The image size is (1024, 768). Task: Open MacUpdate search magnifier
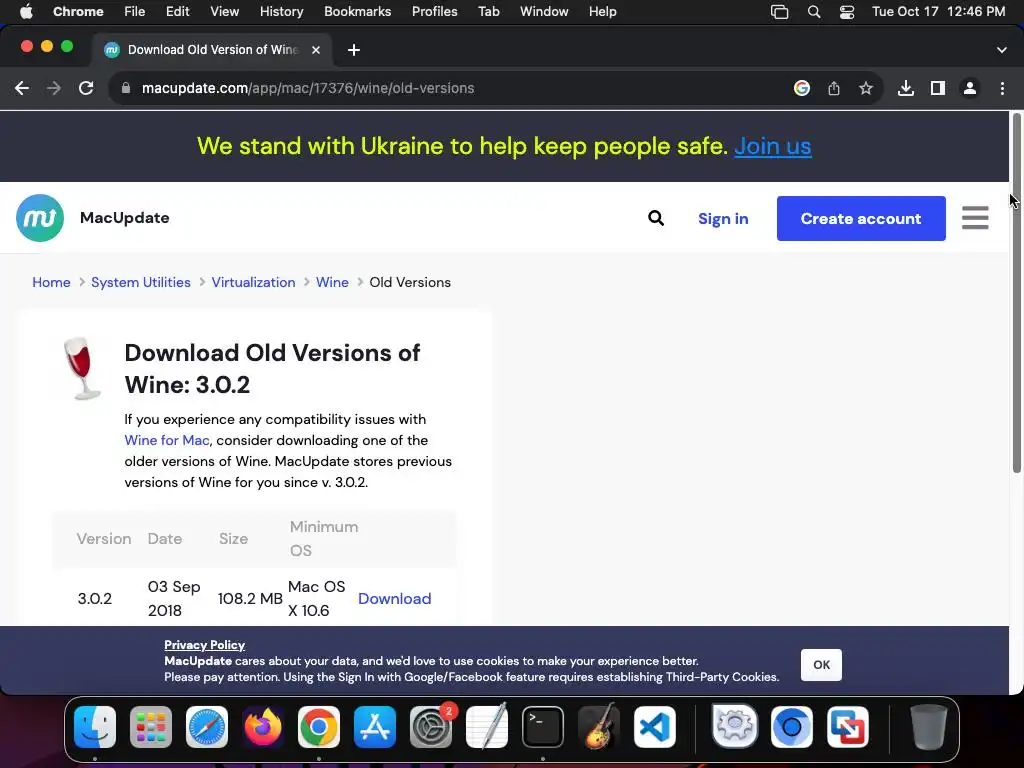656,218
